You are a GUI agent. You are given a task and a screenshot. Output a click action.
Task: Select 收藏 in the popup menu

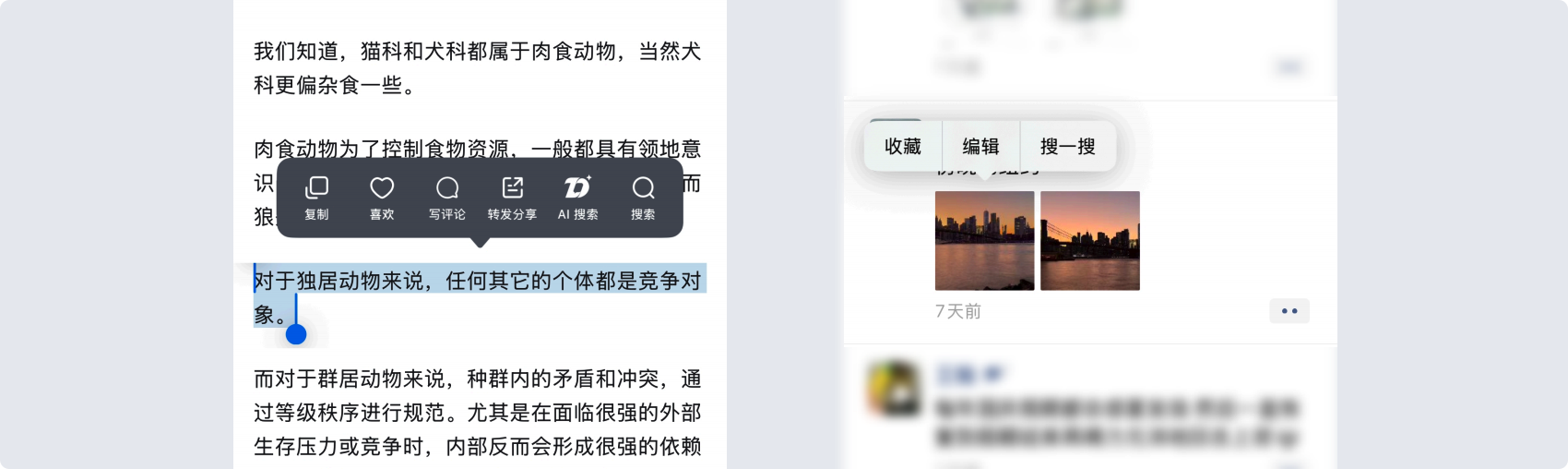pos(903,146)
